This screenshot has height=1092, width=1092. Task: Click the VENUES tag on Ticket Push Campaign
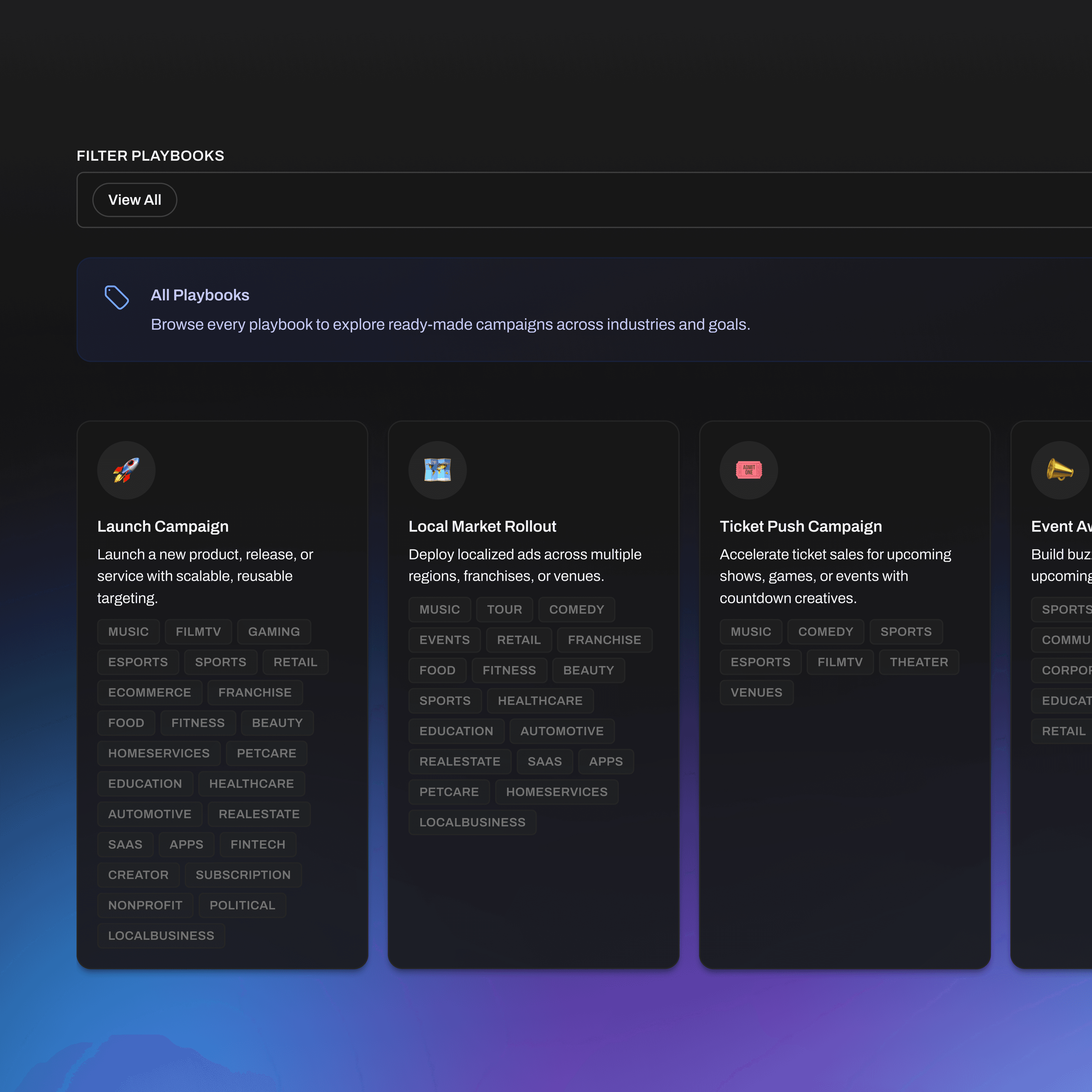tap(756, 692)
